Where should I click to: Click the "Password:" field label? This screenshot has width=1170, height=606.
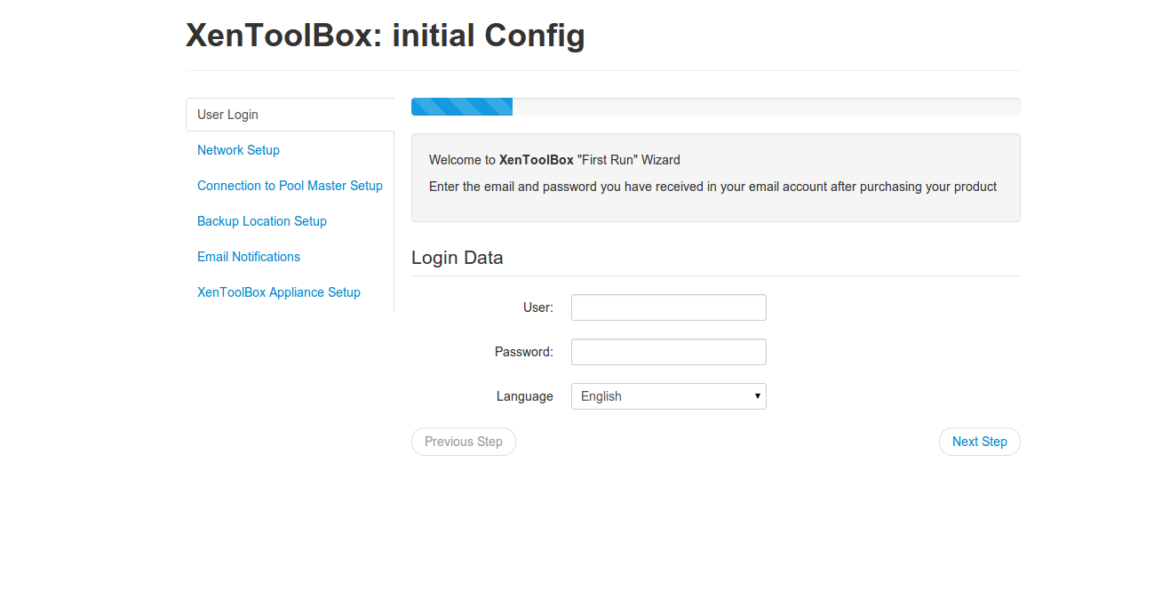(x=524, y=352)
